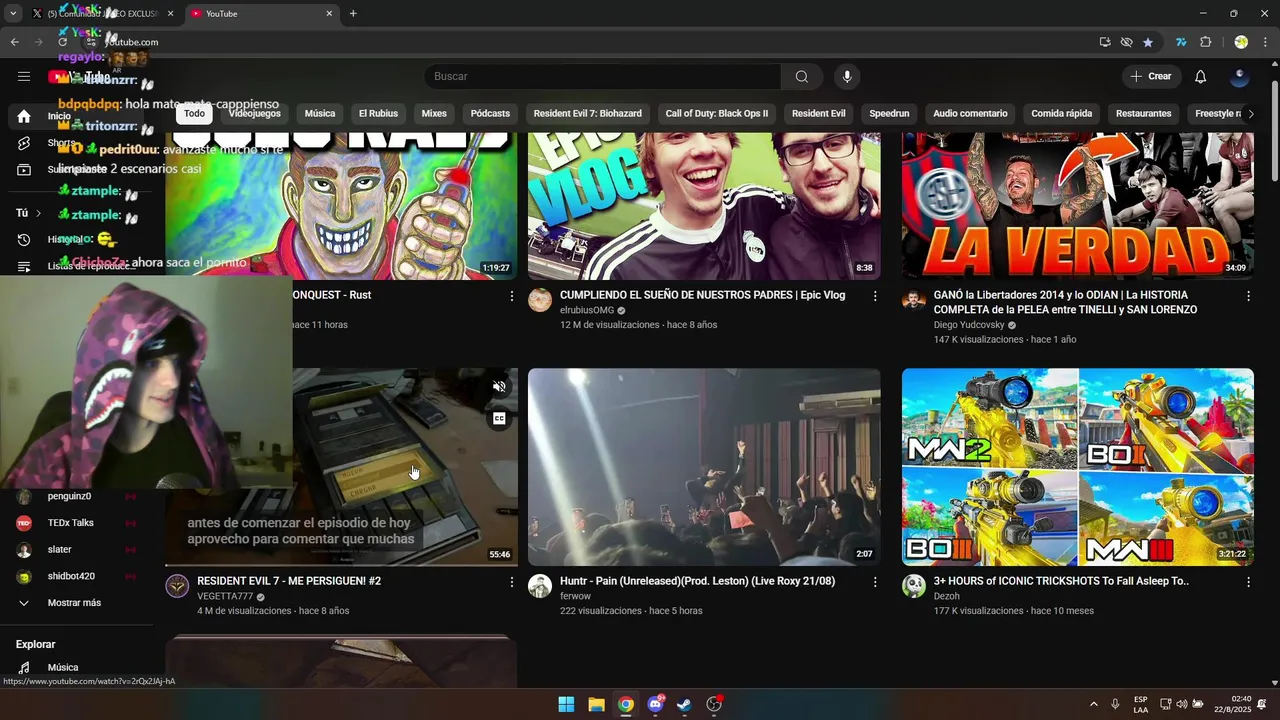This screenshot has height=720, width=1280.
Task: Open a new browser tab with plus
Action: tap(353, 14)
